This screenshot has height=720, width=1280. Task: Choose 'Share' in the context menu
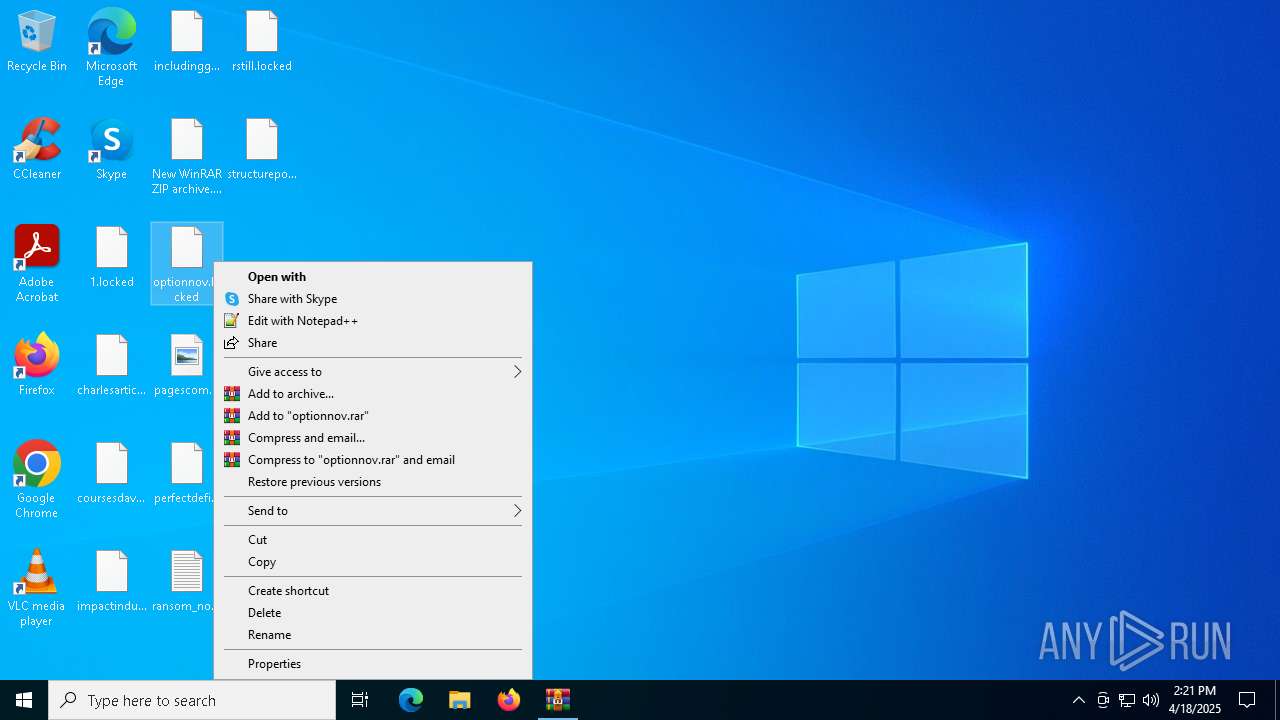373,343
